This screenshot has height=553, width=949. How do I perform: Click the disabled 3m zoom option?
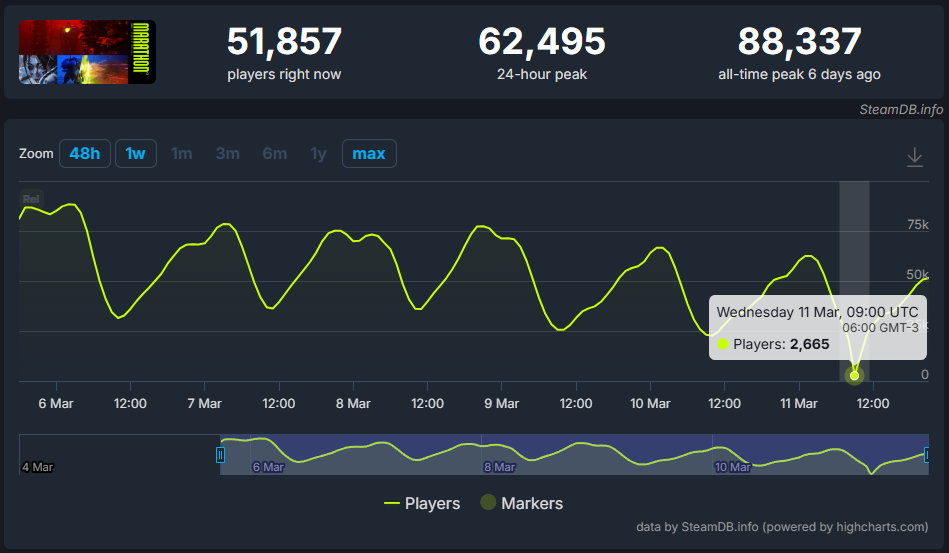click(228, 154)
